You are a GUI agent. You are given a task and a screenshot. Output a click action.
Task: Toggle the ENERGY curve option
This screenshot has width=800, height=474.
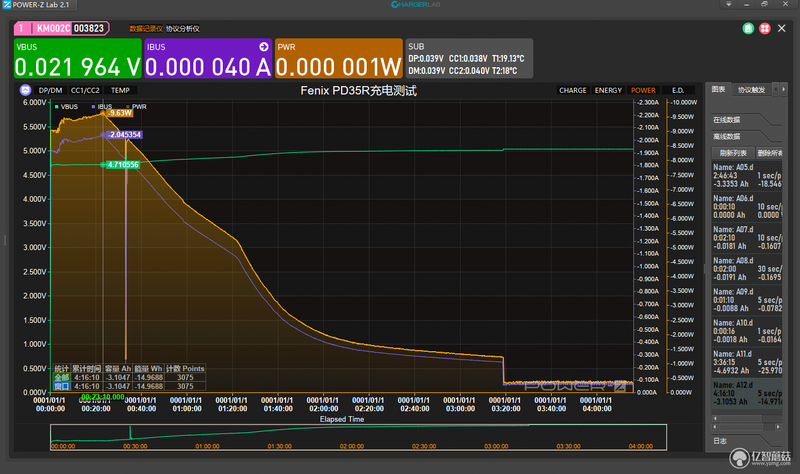pyautogui.click(x=608, y=90)
